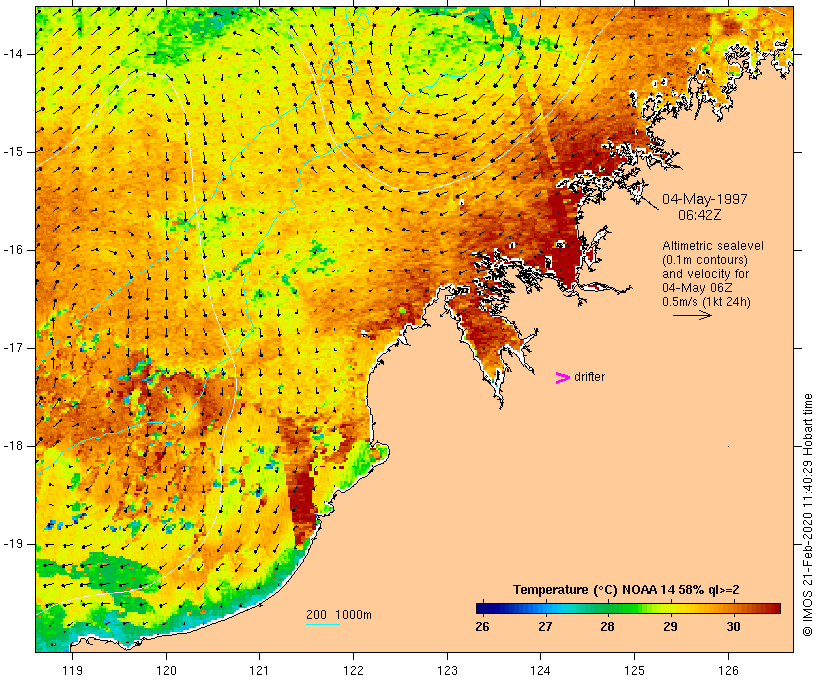This screenshot has width=820, height=680.
Task: Click the '200 1000m' isobath legend label
Action: pos(339,615)
